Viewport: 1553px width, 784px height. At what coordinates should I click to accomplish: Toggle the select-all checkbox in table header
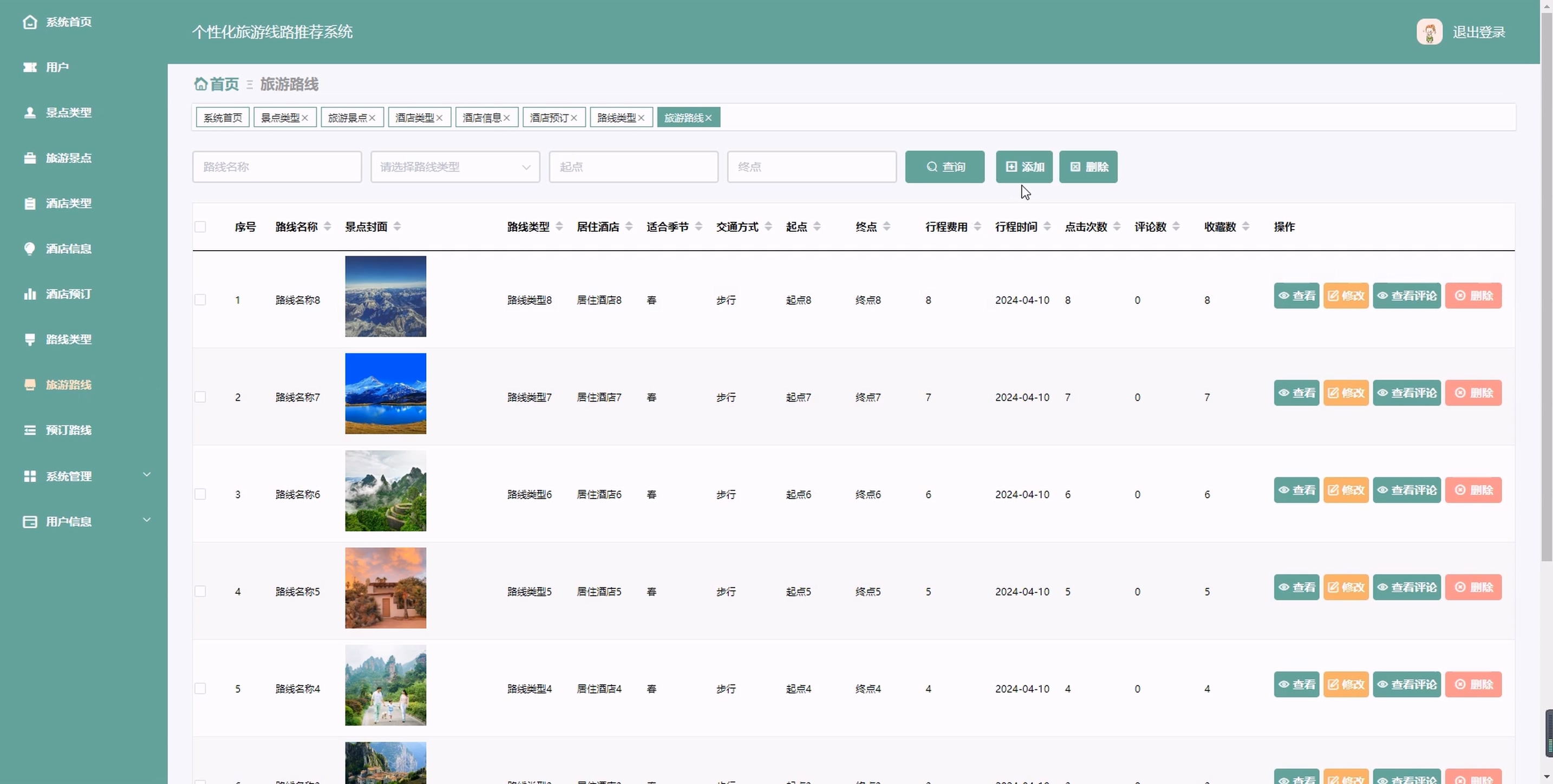coord(200,227)
